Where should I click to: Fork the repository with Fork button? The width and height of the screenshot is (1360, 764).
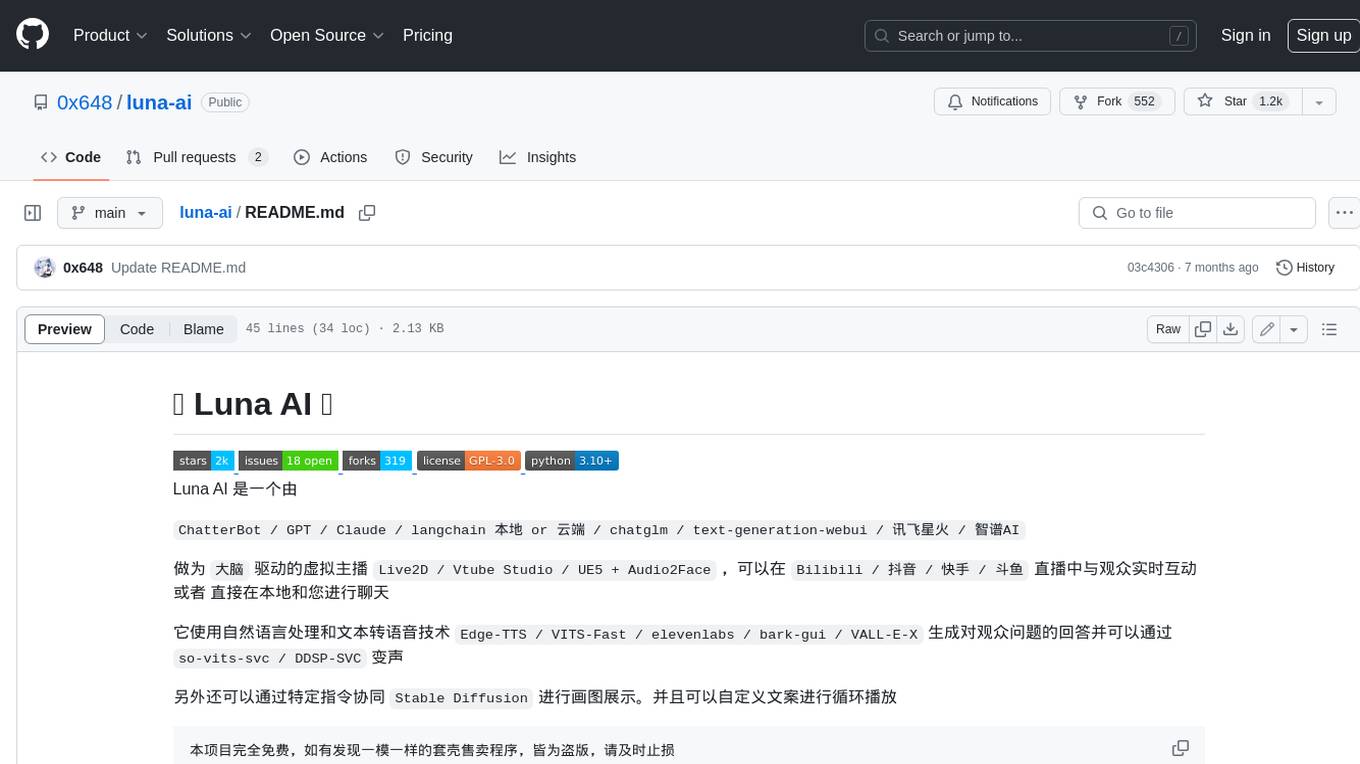pos(1116,102)
